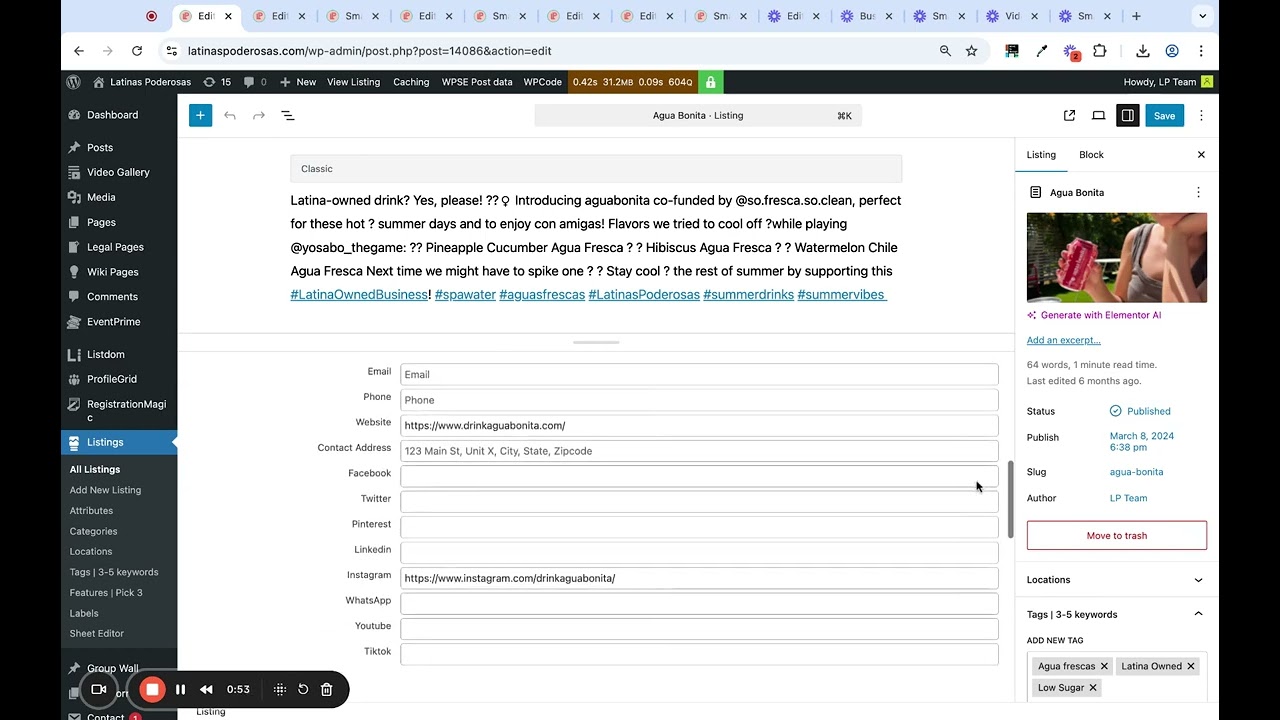Open the Caching admin bar item
Image resolution: width=1280 pixels, height=720 pixels.
pos(411,82)
